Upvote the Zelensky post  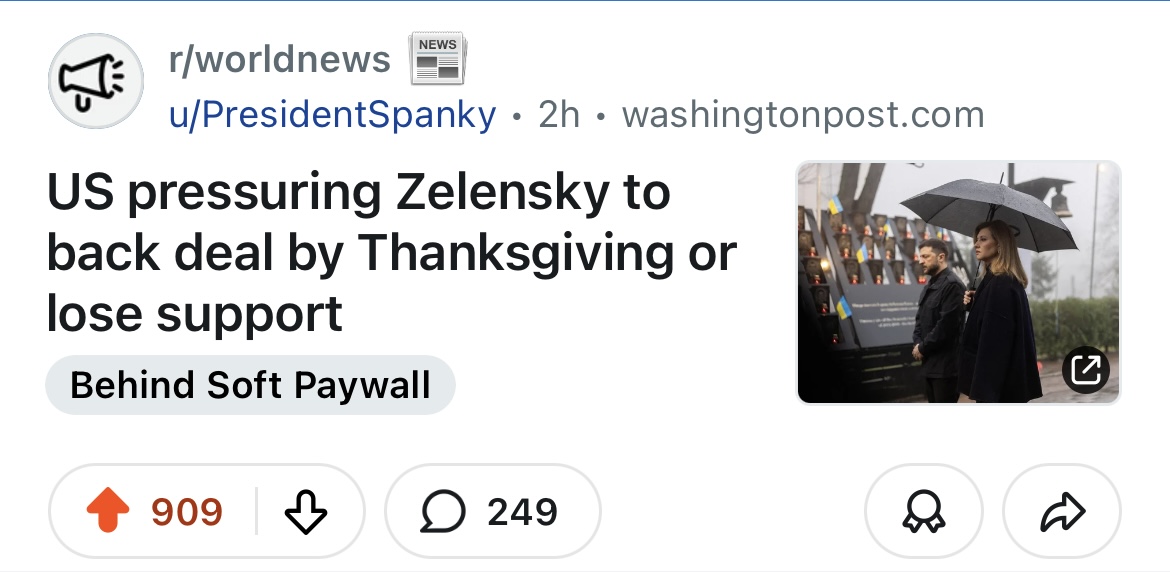click(108, 512)
